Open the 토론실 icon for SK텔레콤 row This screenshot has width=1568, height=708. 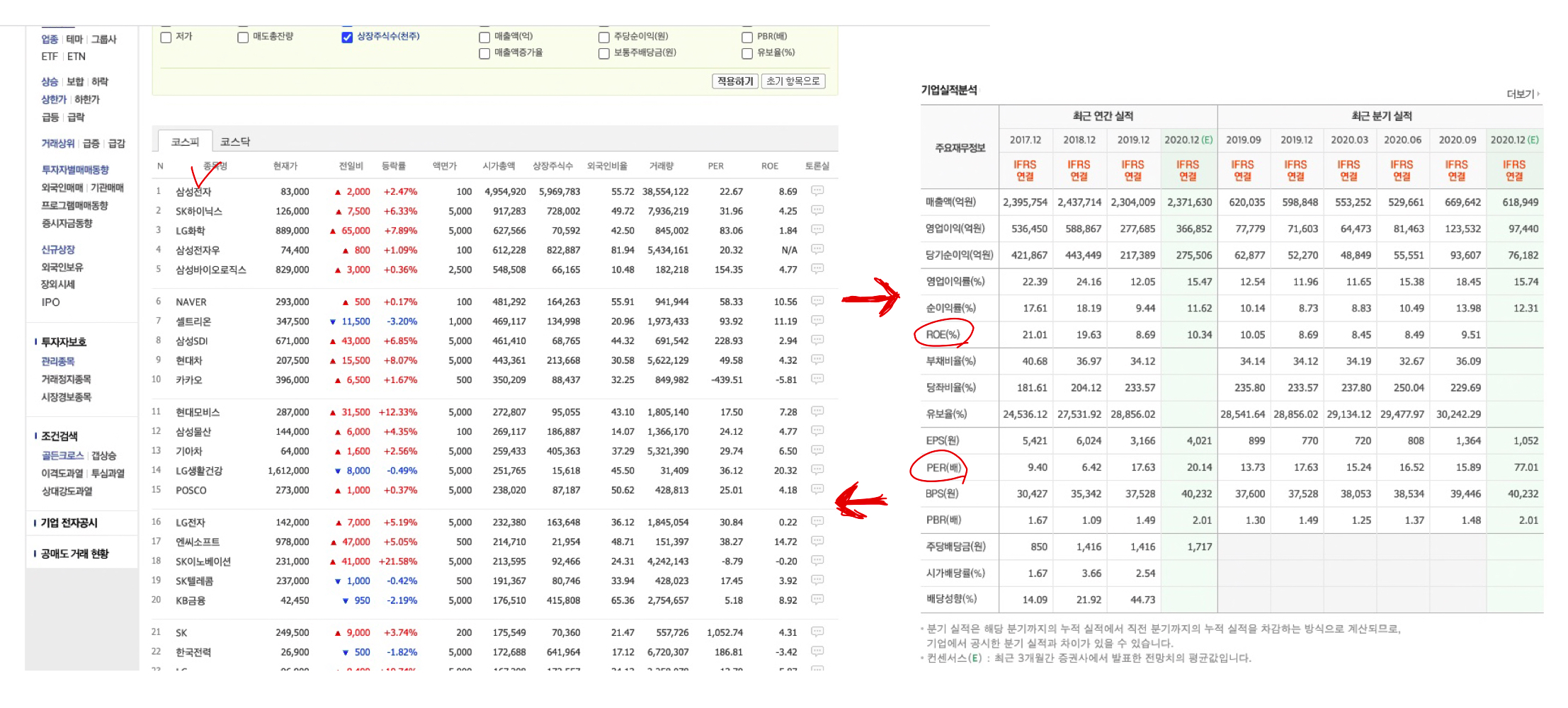coord(817,580)
